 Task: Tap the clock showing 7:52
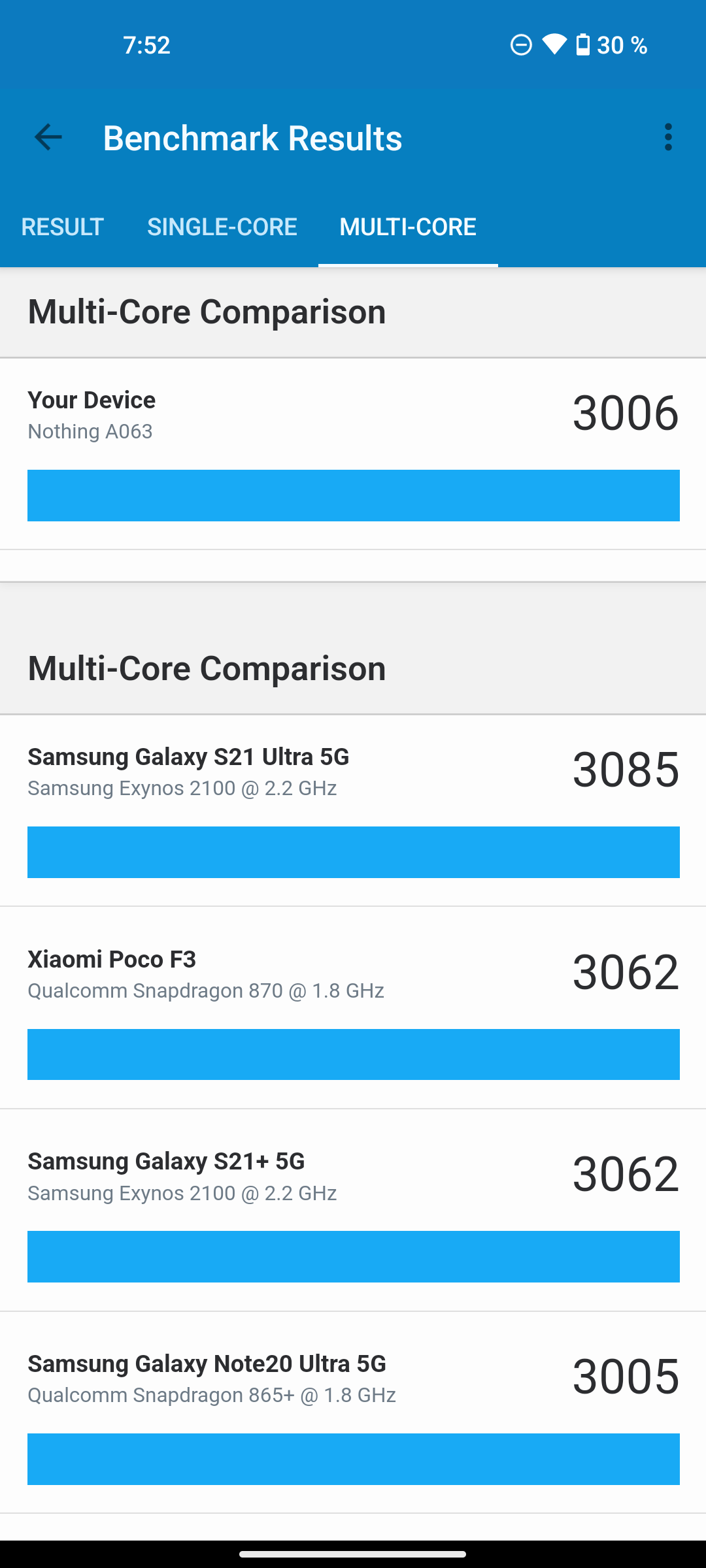[x=146, y=45]
